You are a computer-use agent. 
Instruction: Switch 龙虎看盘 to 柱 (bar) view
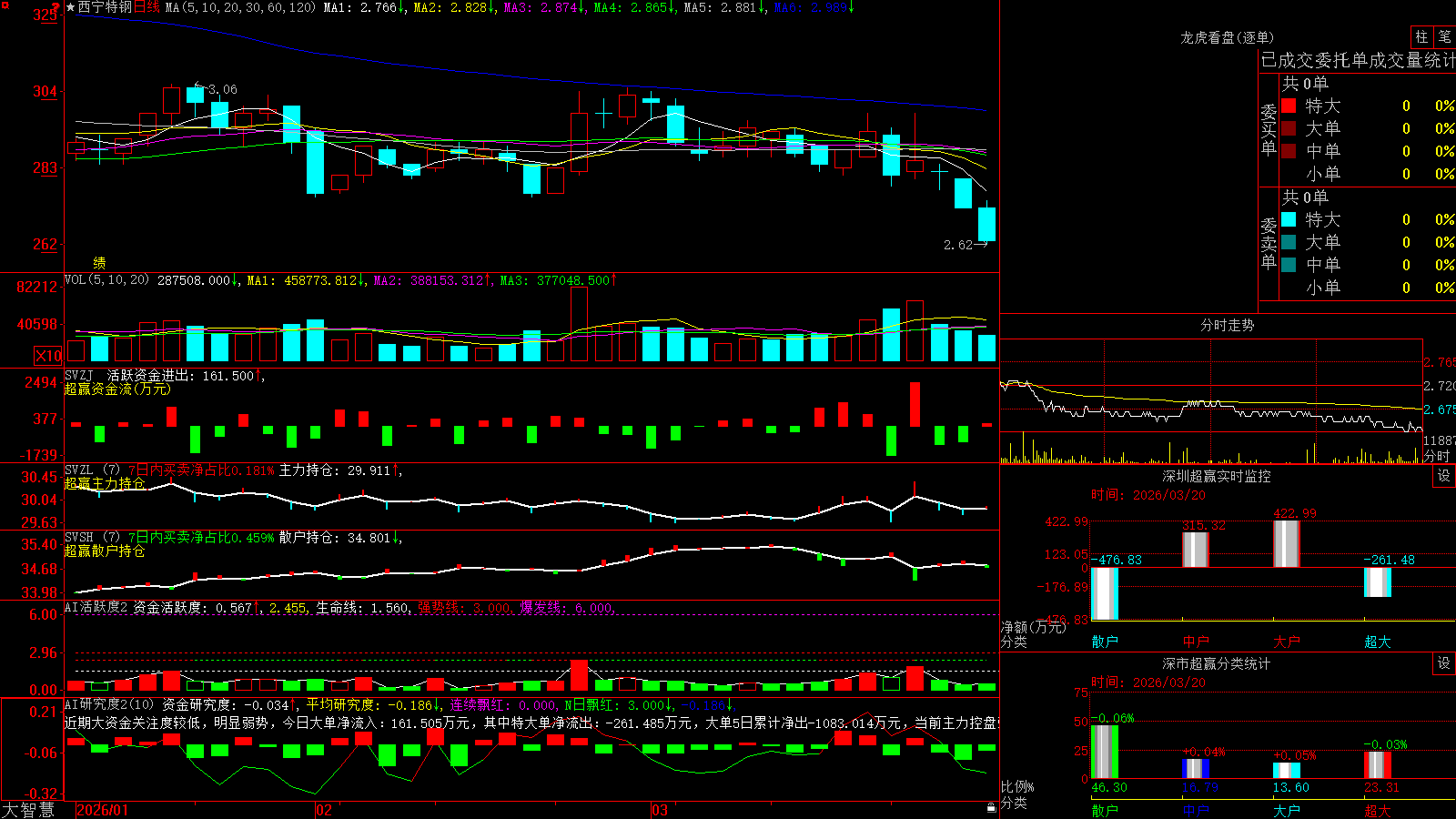[1421, 36]
